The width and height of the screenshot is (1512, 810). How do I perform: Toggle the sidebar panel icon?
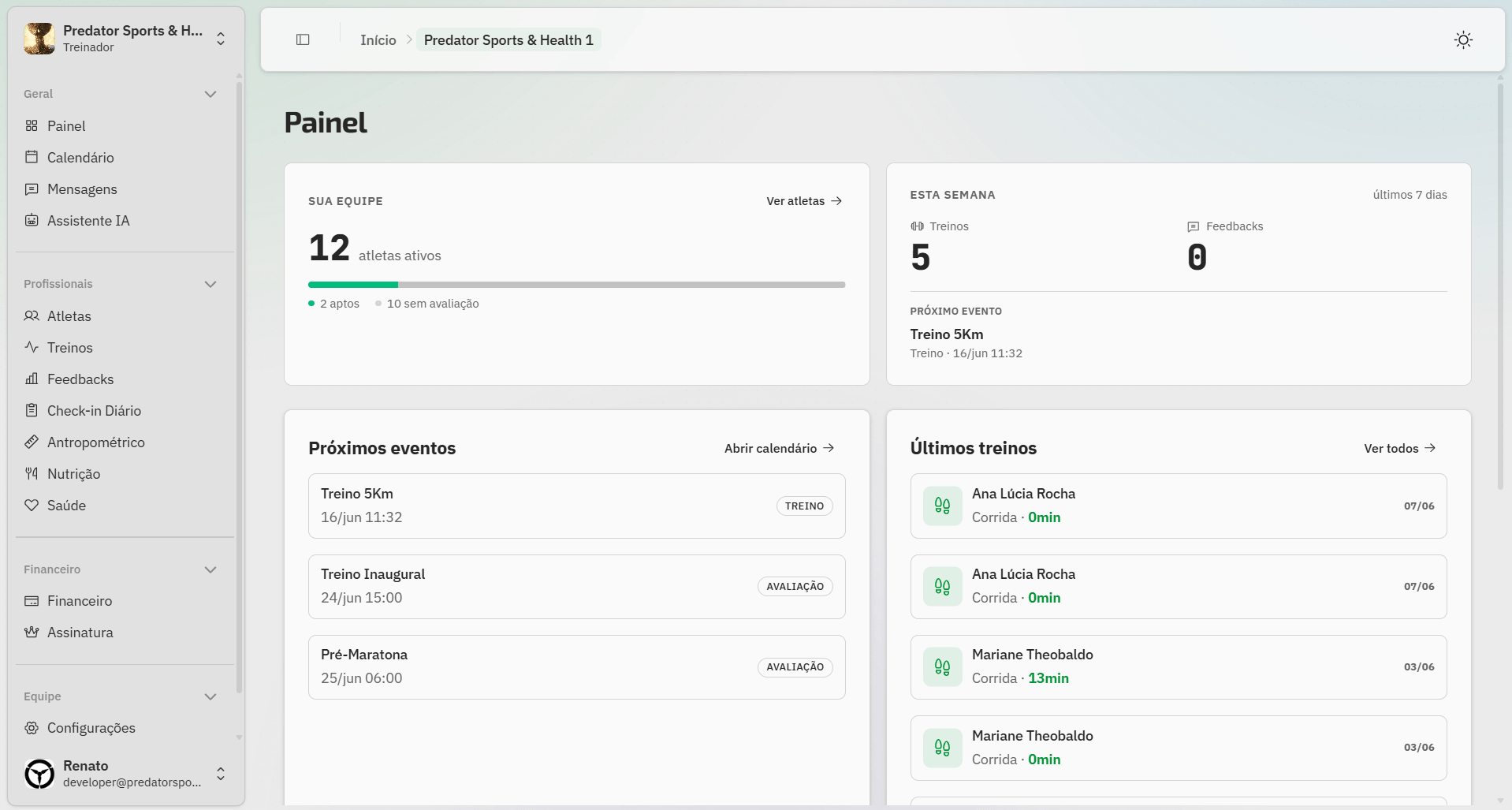click(303, 39)
